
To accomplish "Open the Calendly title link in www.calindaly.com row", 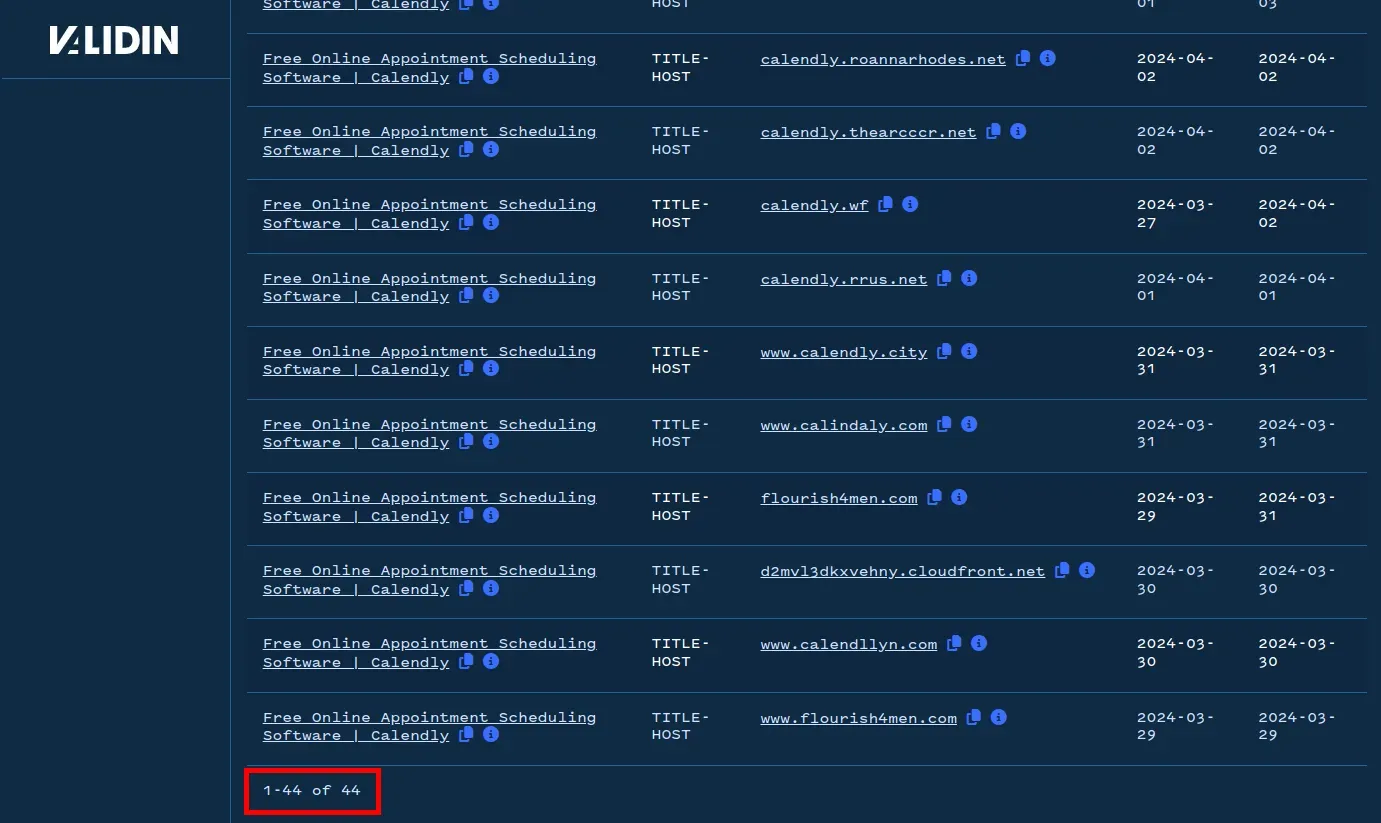I will click(x=429, y=433).
